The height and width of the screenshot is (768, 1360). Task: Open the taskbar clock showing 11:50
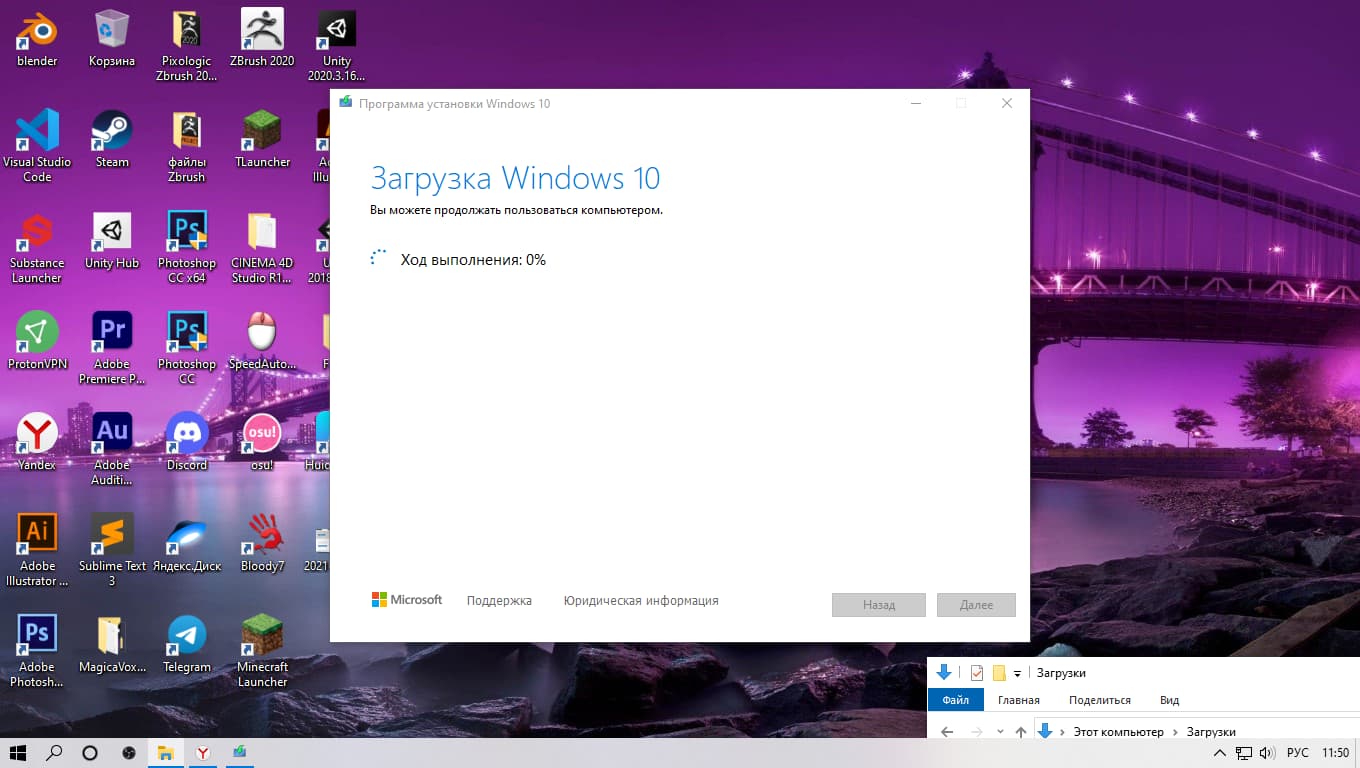point(1336,753)
